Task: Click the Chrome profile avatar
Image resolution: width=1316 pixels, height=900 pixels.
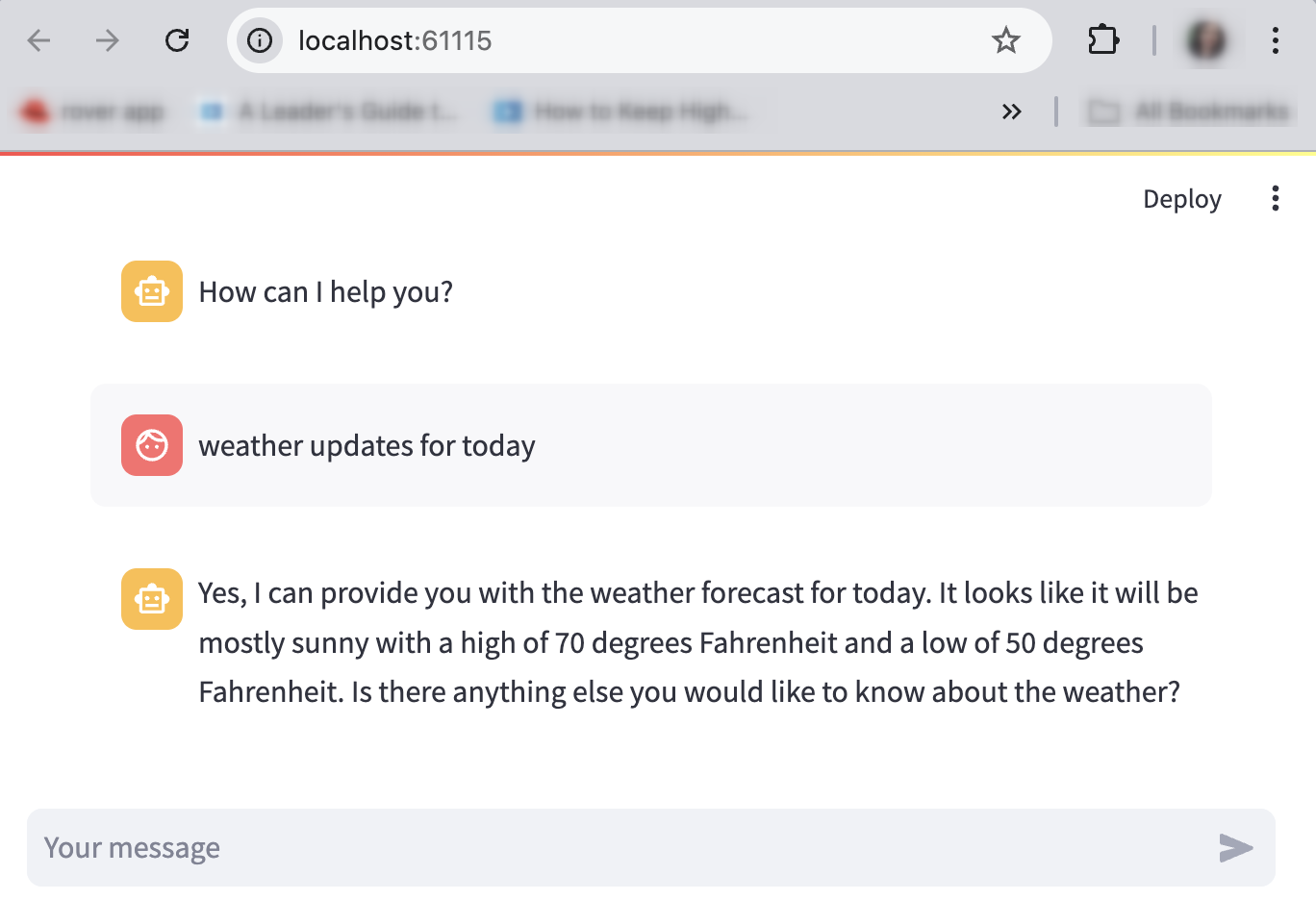Action: [x=1206, y=40]
